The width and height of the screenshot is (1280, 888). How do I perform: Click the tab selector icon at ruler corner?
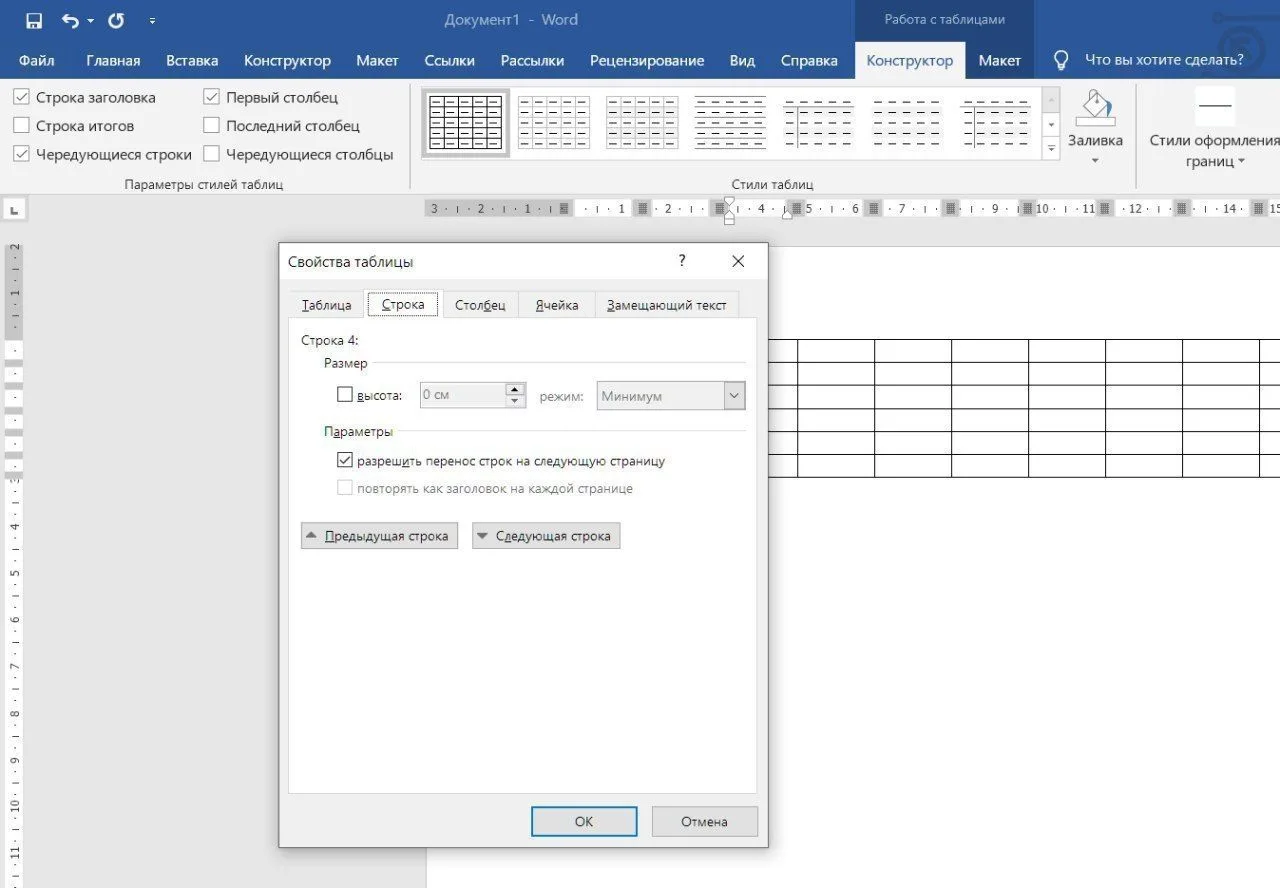coord(15,210)
